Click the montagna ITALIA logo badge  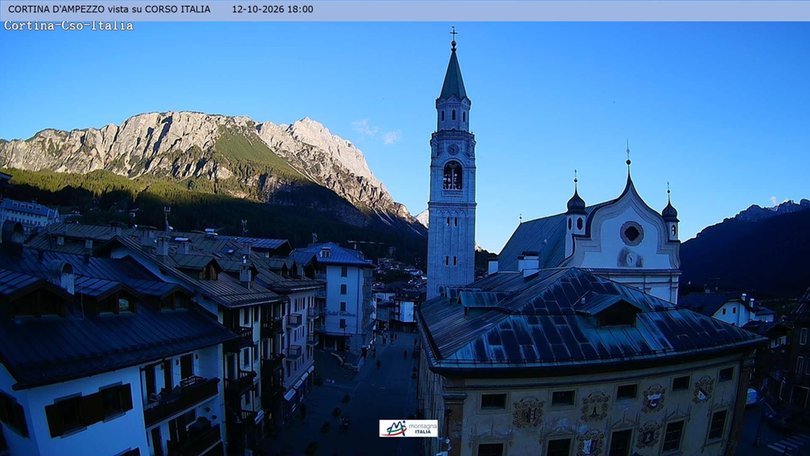pos(408,428)
